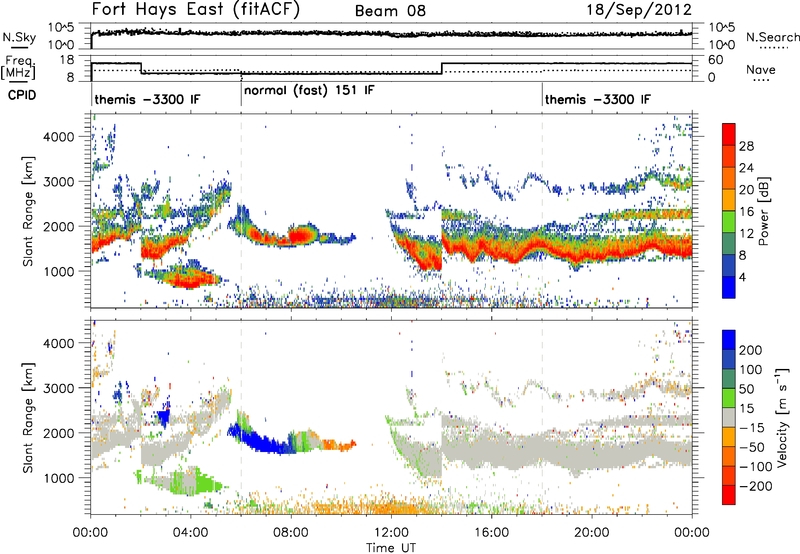Select the N.Sky legend label
Screen dimensions: 800x554
click(x=19, y=37)
